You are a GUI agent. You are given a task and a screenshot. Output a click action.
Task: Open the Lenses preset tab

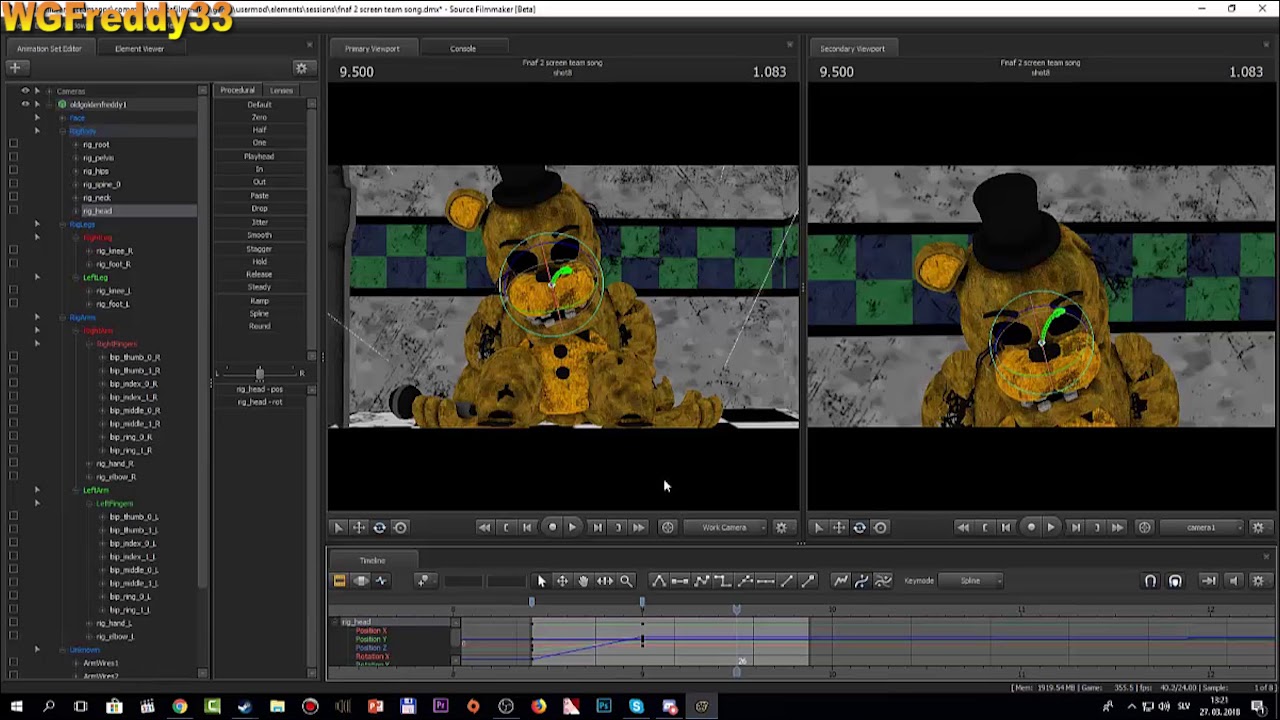[x=281, y=90]
